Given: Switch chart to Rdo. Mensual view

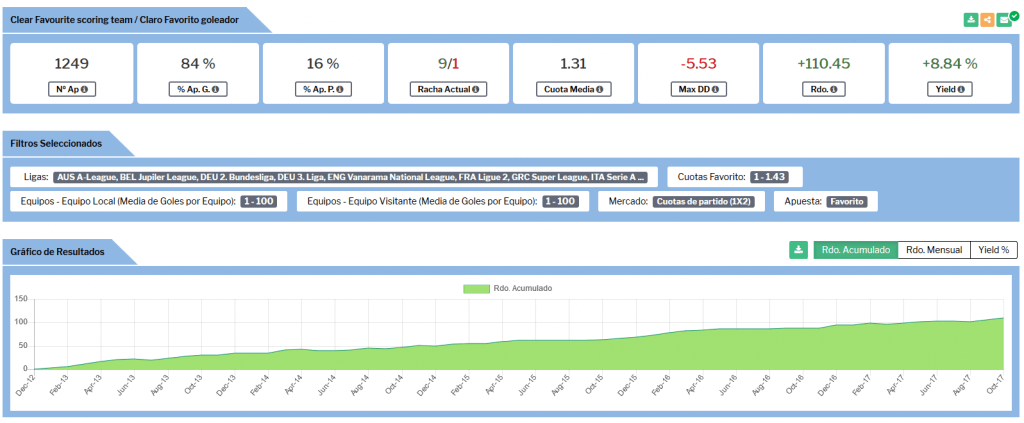Looking at the screenshot, I should [933, 250].
